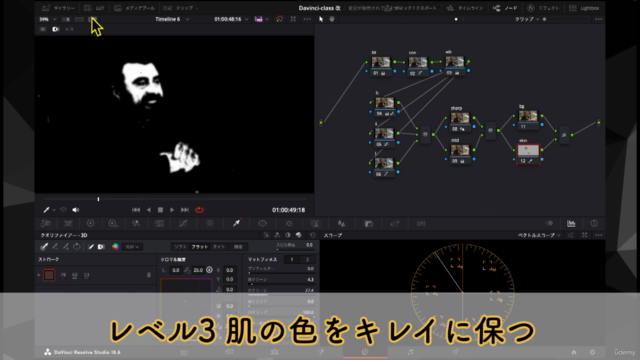640x360 pixels.
Task: Select the フラット falloff mode
Action: coord(200,247)
